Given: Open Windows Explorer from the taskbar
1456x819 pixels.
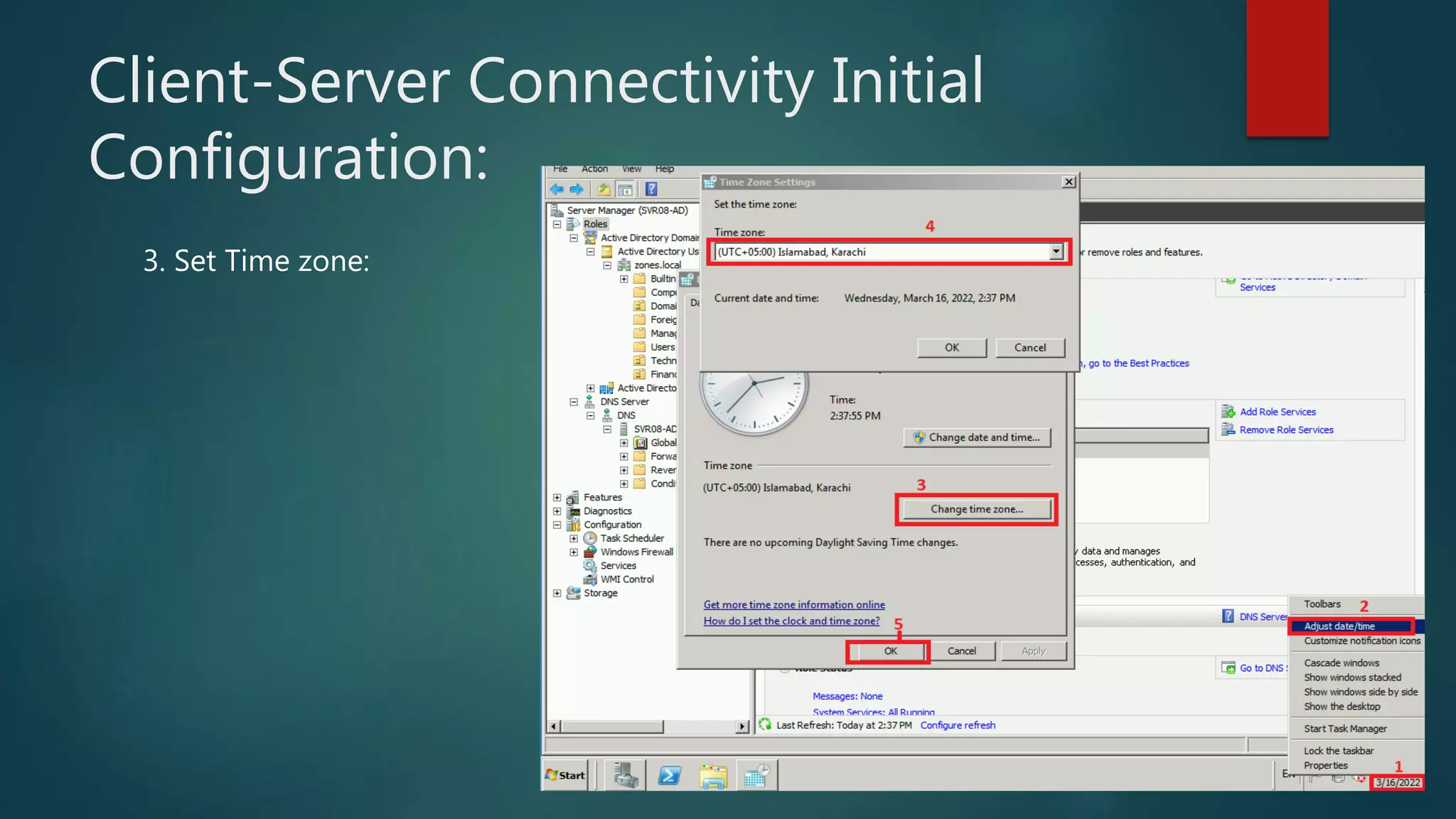Looking at the screenshot, I should coord(712,775).
